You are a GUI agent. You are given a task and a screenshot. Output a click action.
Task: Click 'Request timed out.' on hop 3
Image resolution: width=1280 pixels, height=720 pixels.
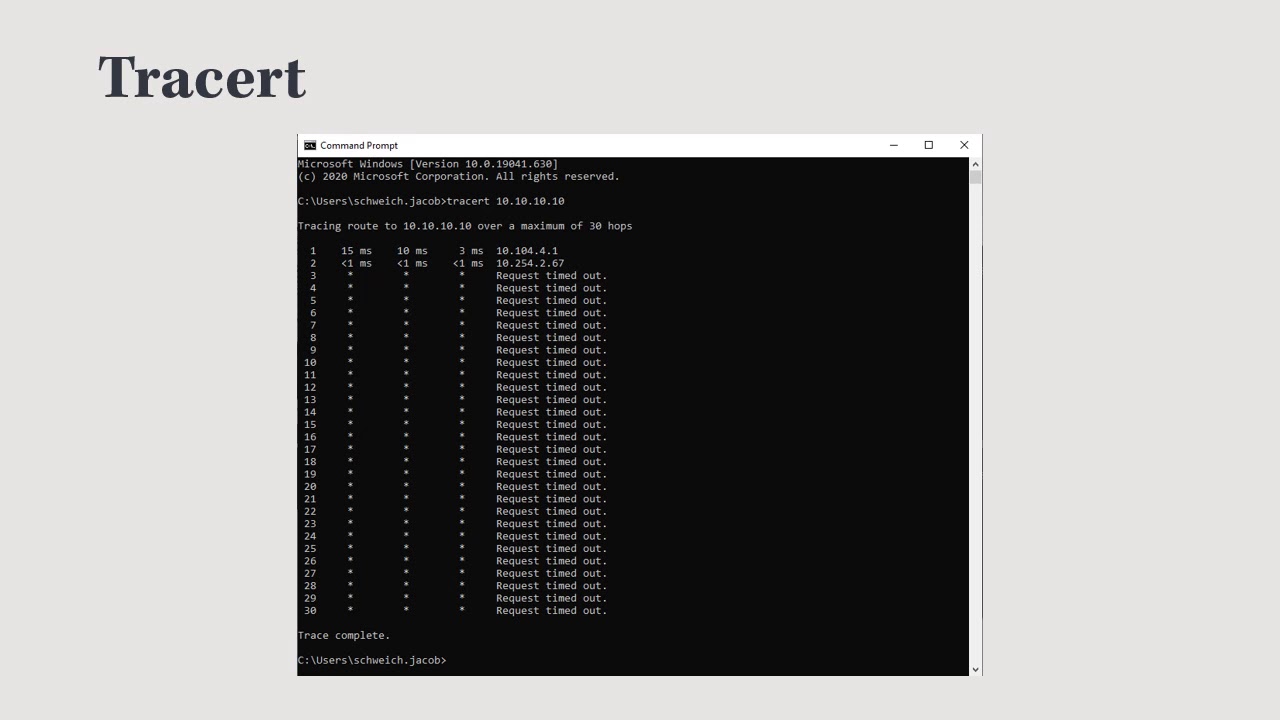pyautogui.click(x=552, y=275)
